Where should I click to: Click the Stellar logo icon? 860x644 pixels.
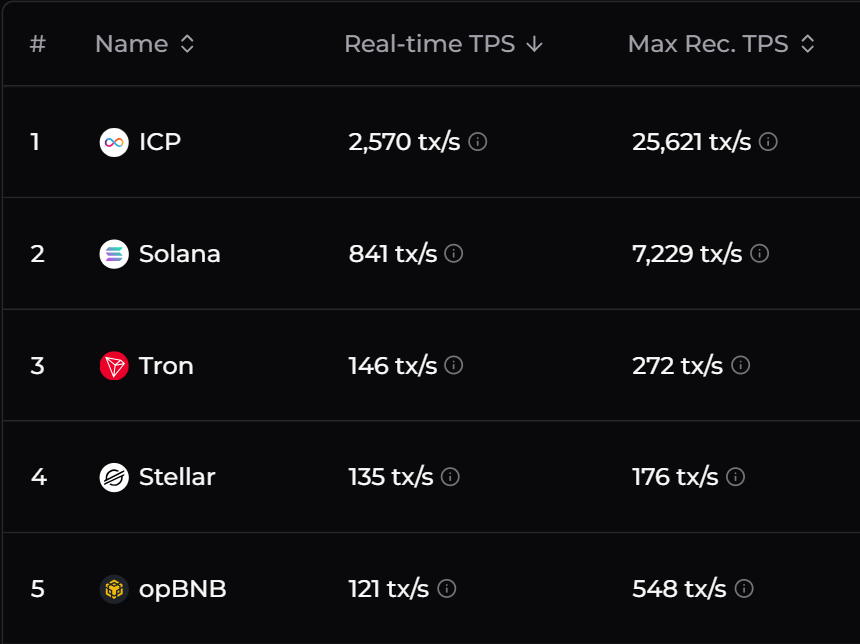[x=114, y=477]
